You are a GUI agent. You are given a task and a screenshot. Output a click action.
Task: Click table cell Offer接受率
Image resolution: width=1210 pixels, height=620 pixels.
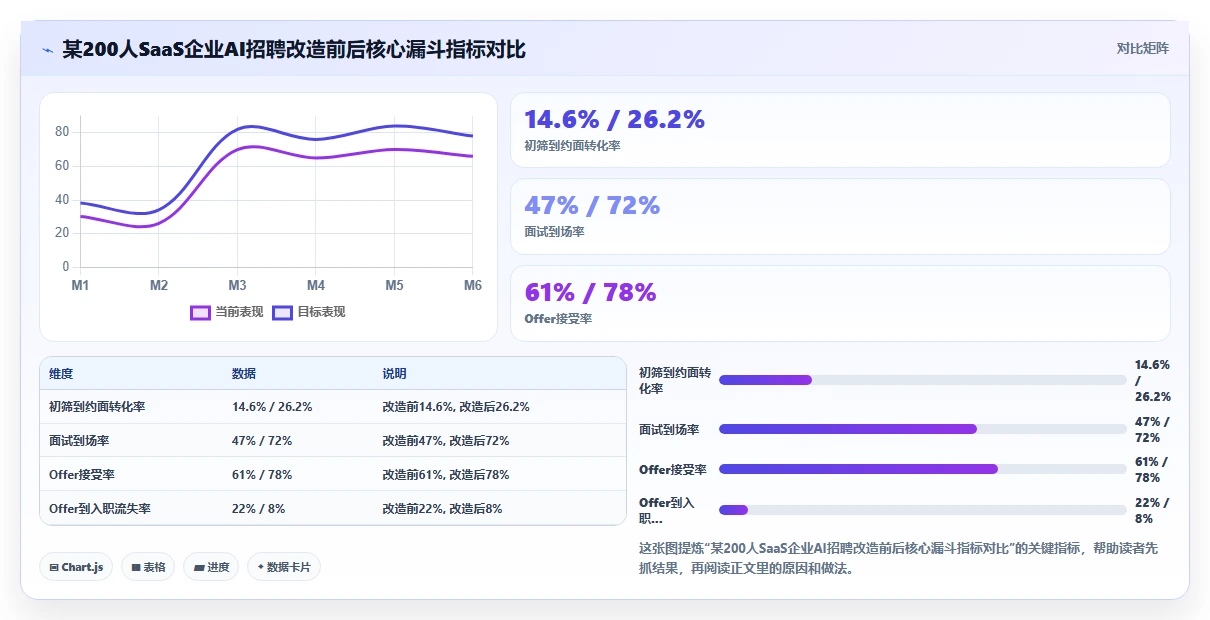(x=82, y=475)
